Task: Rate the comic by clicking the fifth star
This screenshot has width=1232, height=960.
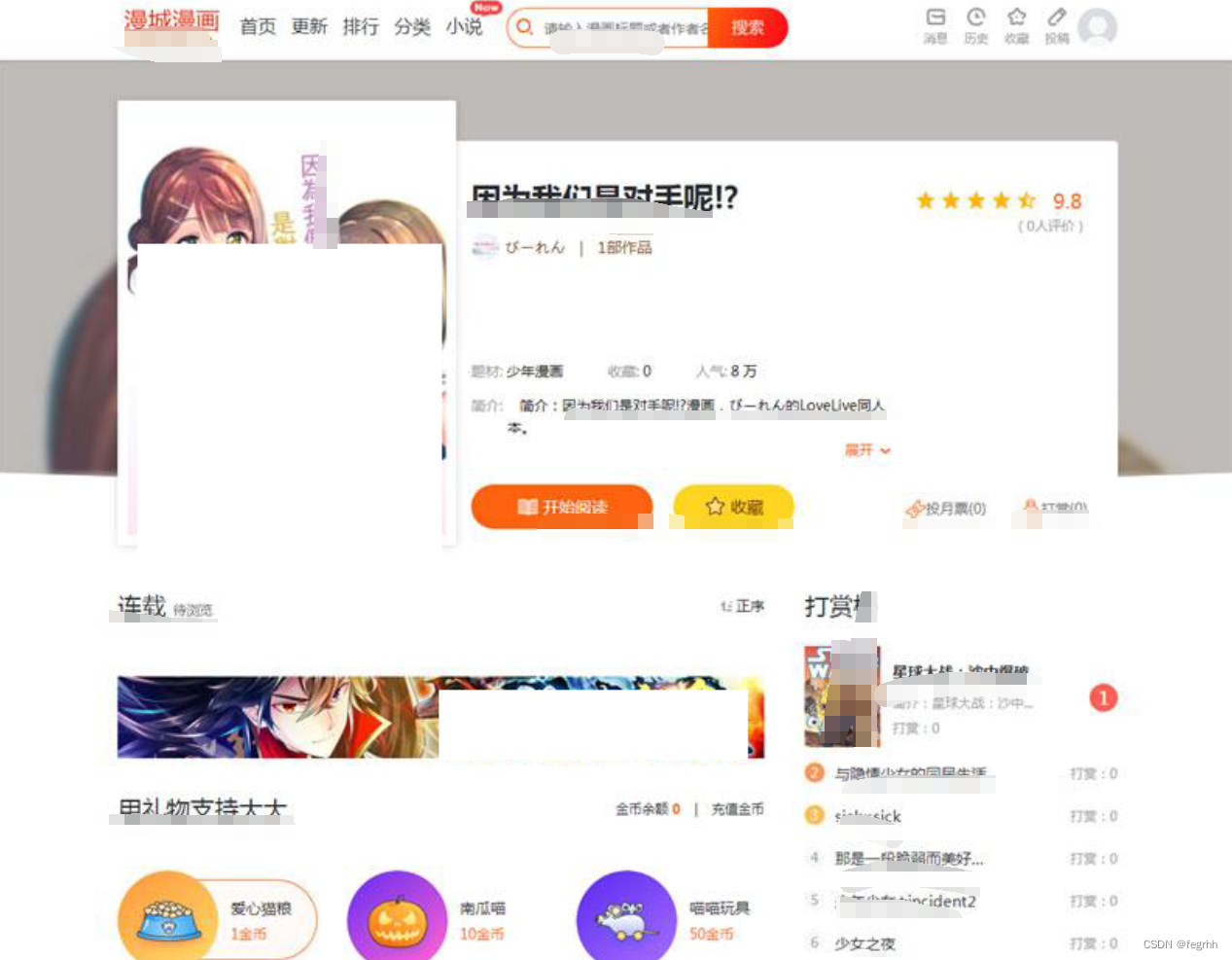Action: pyautogui.click(x=1027, y=200)
